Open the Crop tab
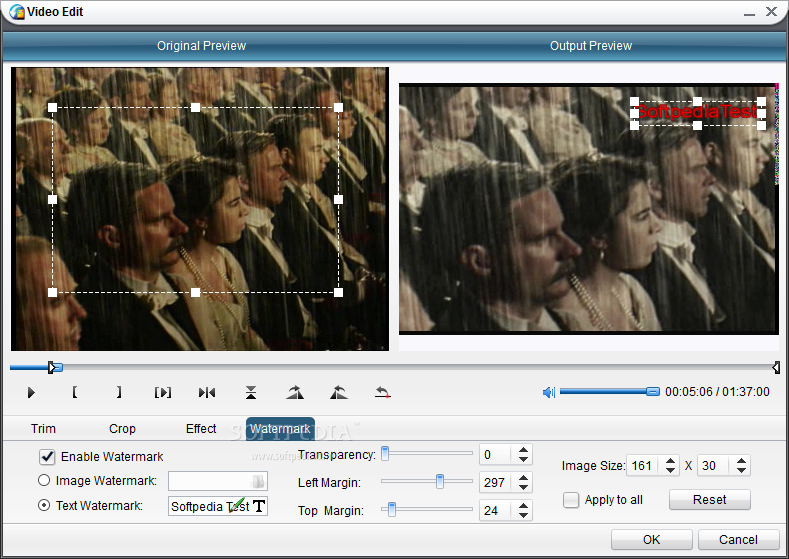Screen dimensions: 789x559 tap(122, 429)
